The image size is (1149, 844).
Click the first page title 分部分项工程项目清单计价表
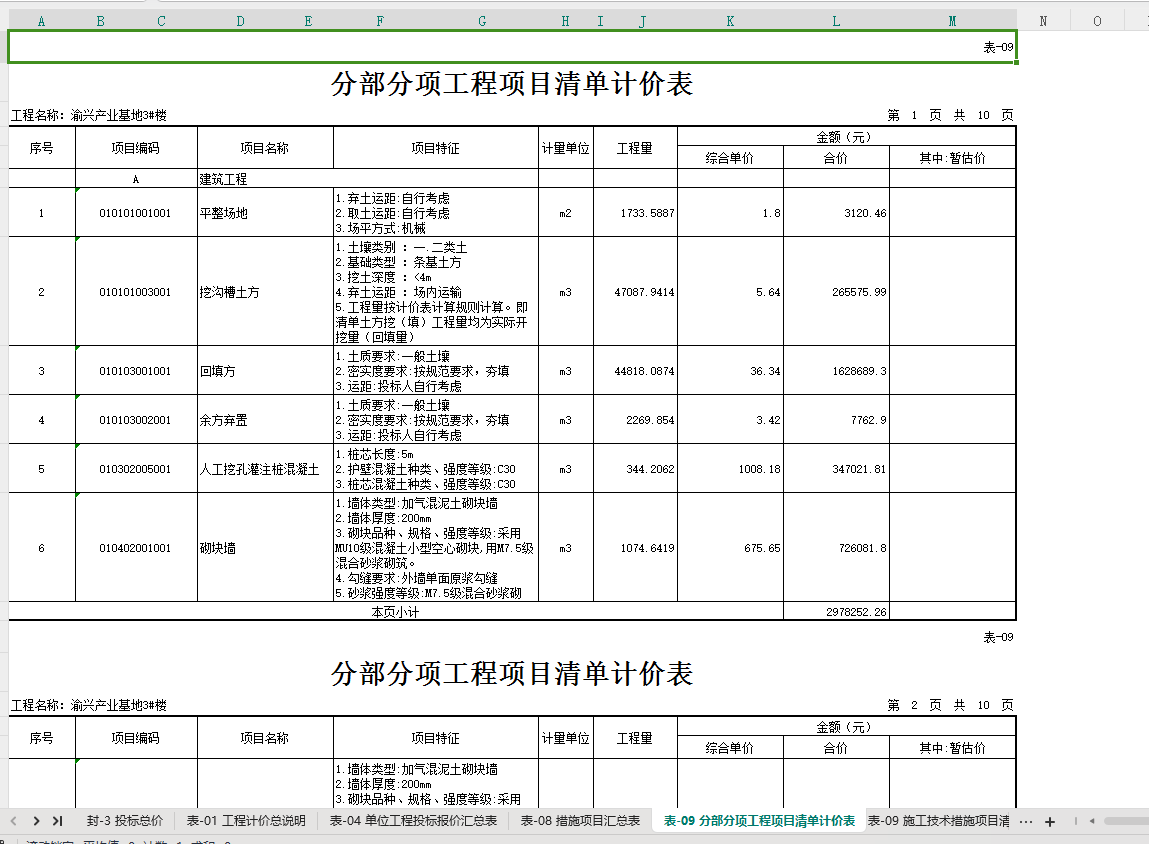coord(512,84)
